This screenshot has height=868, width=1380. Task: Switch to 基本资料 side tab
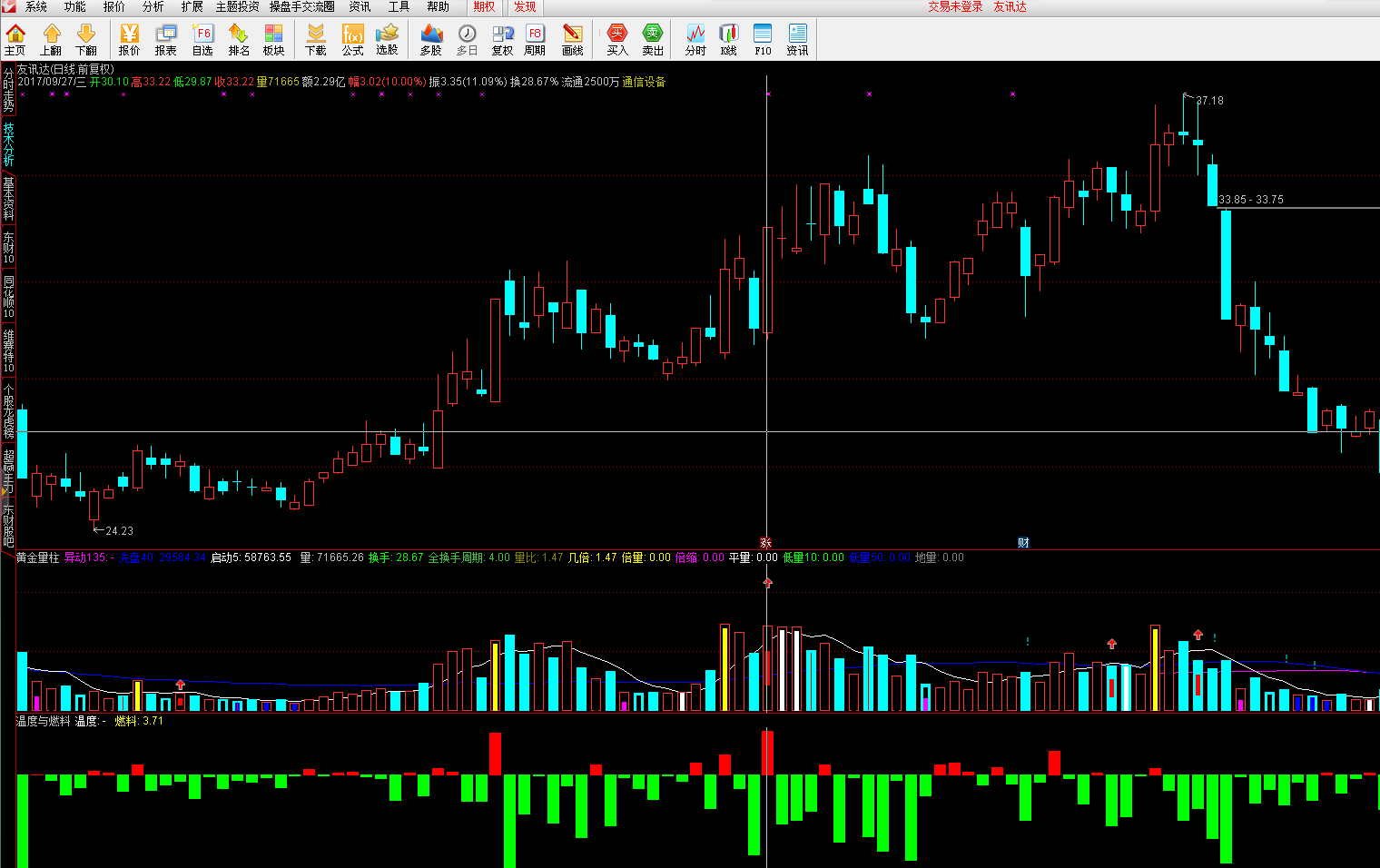8,199
